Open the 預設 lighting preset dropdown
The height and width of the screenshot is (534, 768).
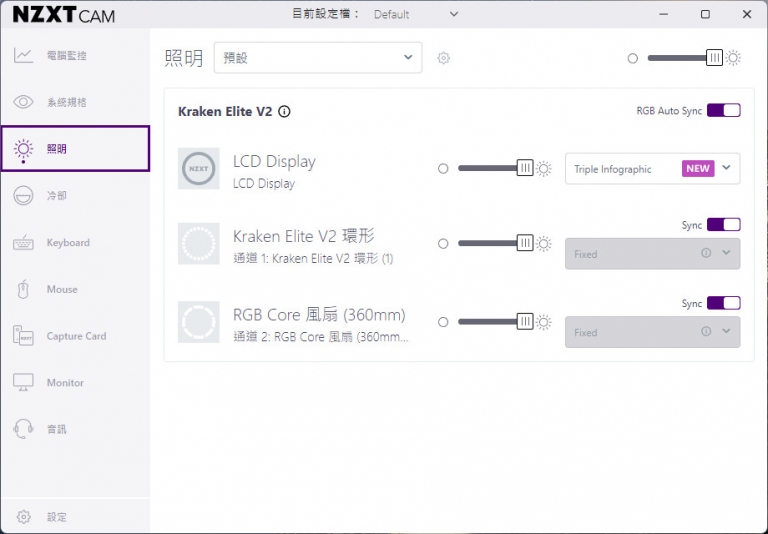pyautogui.click(x=318, y=58)
